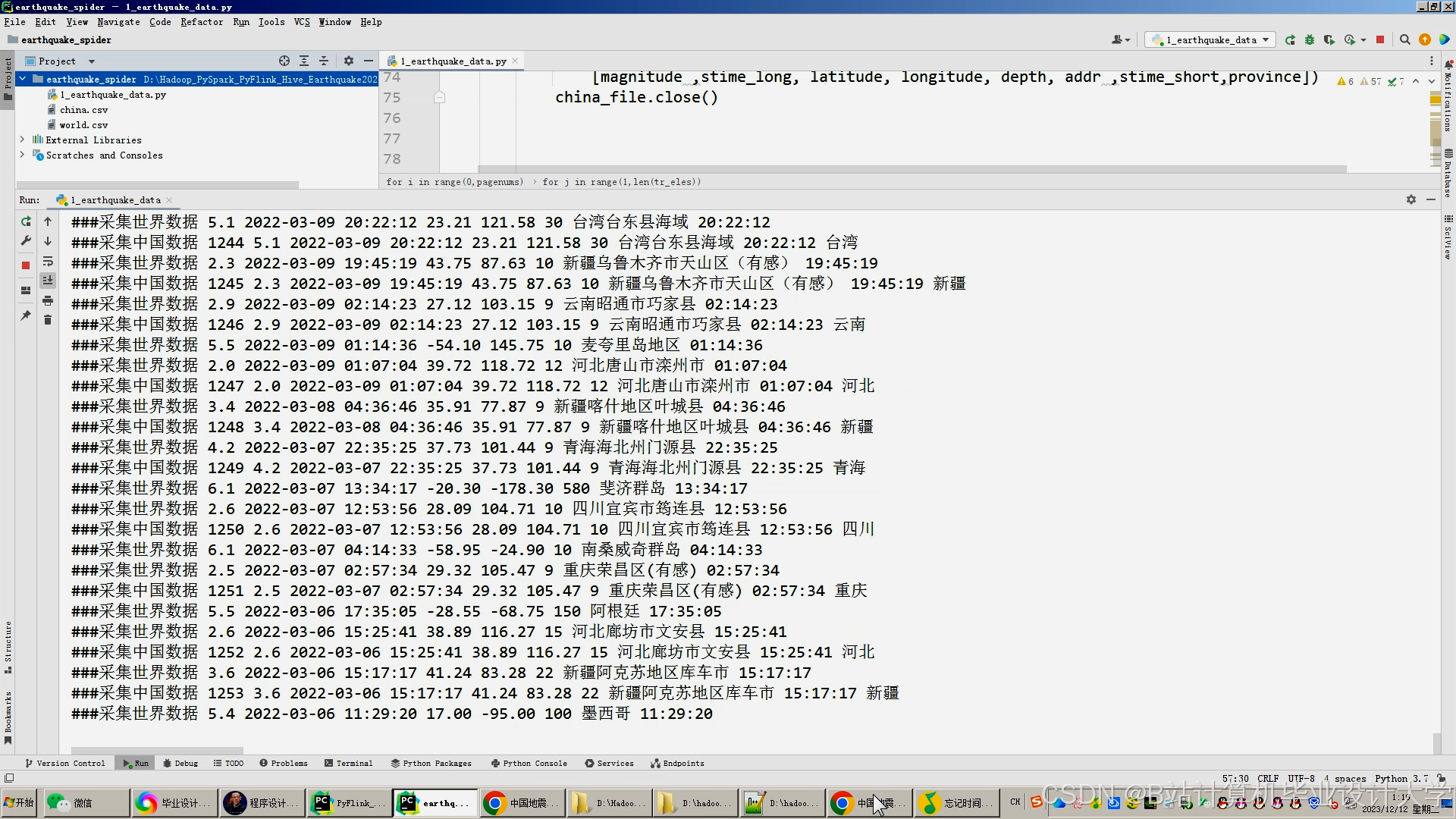Image resolution: width=1456 pixels, height=819 pixels.
Task: Clear all console output with trash icon
Action: [x=48, y=320]
